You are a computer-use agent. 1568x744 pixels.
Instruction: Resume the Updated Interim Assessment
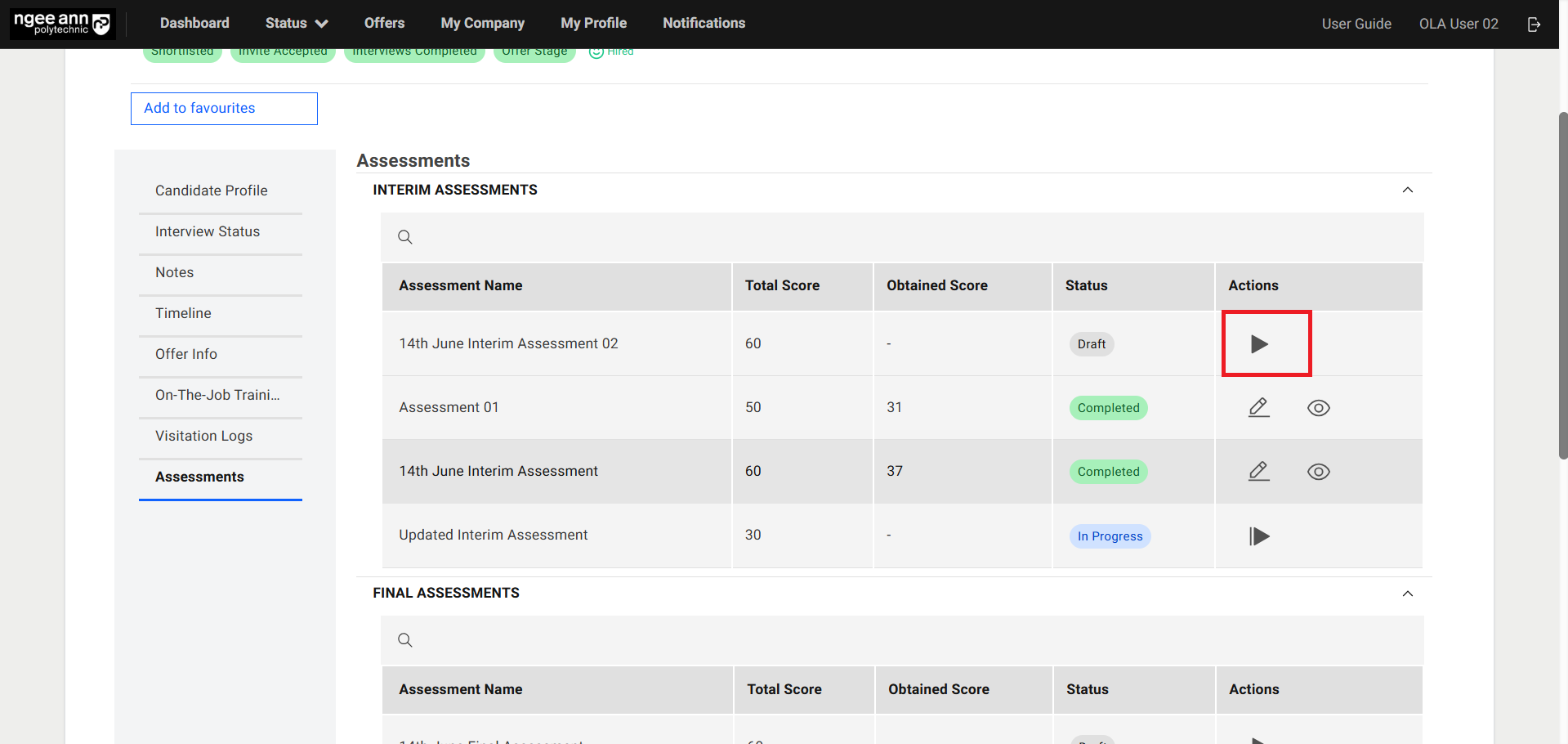tap(1259, 536)
